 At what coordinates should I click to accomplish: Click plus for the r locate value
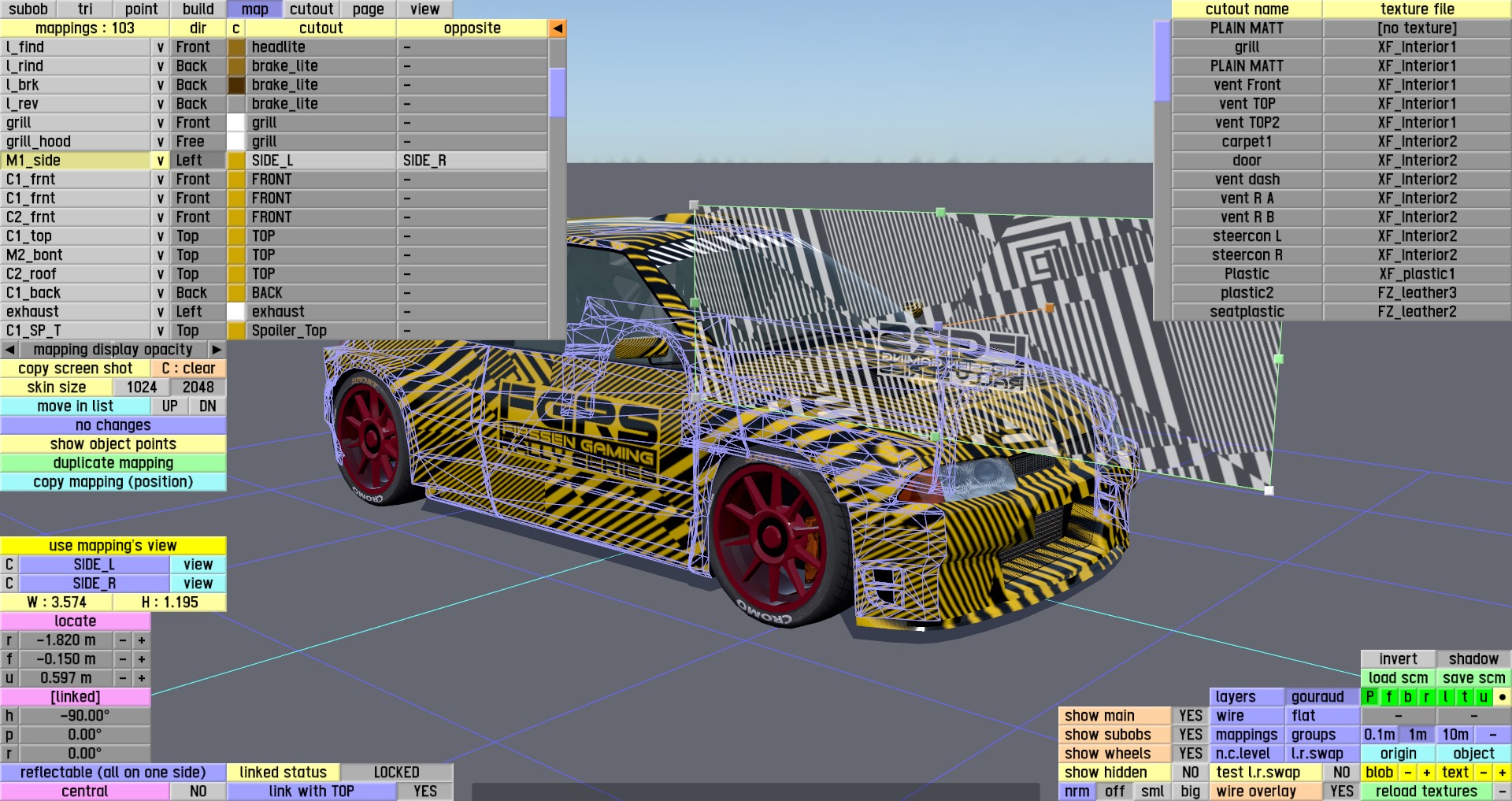point(142,640)
